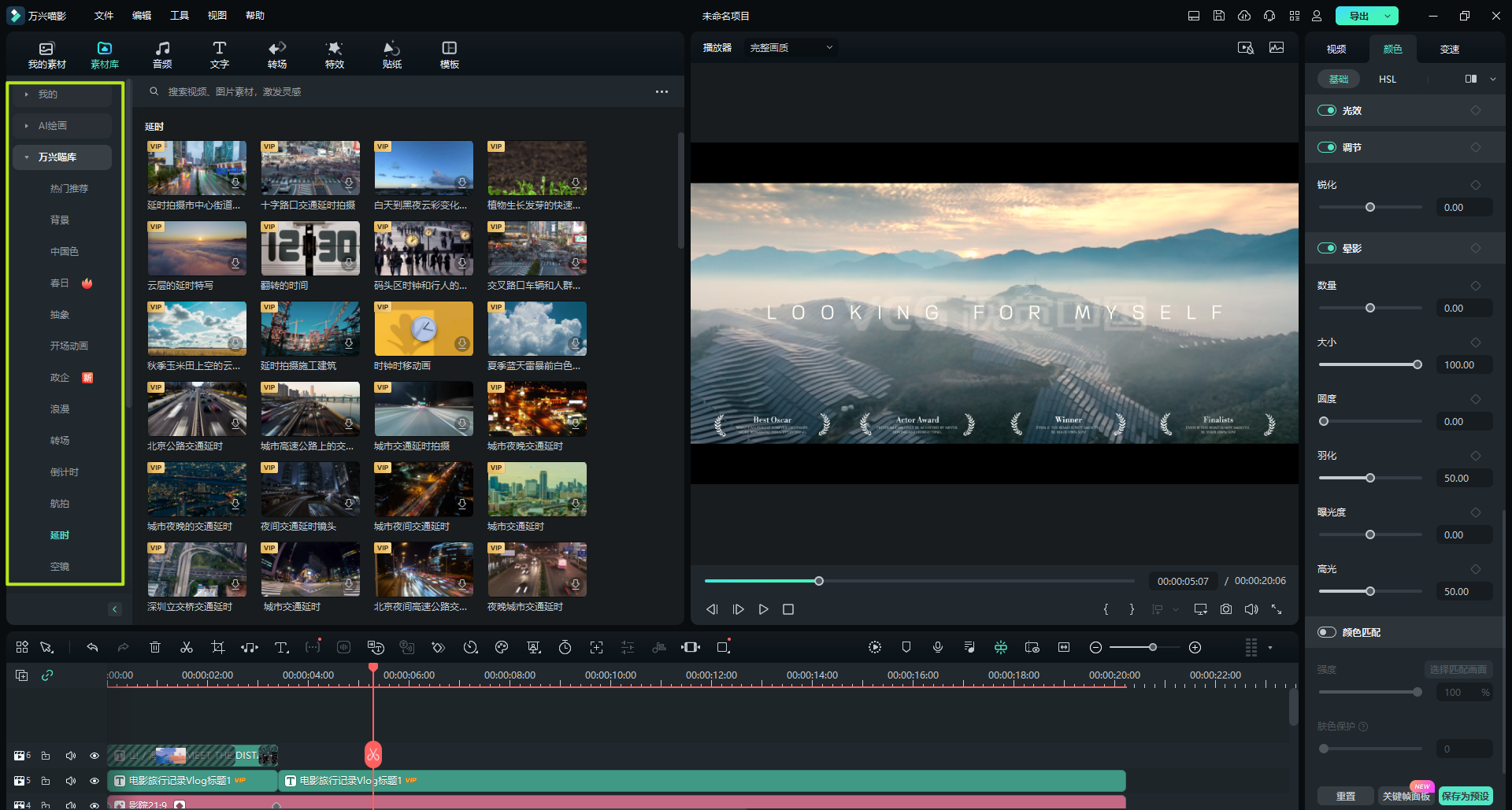The image size is (1512, 810).
Task: Open the 完整画质 quality dropdown
Action: 791,48
